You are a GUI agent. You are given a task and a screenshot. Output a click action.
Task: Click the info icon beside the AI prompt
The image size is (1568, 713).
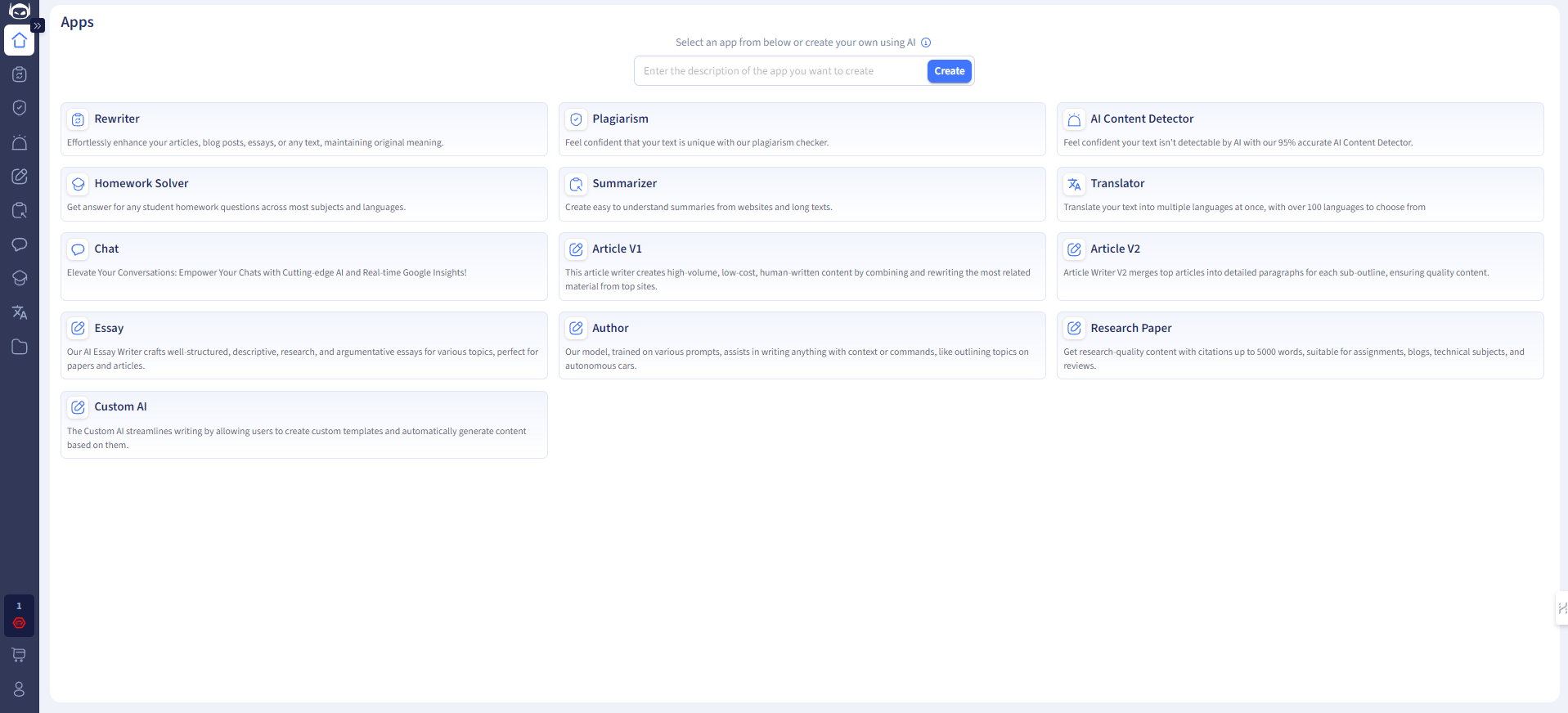point(926,43)
